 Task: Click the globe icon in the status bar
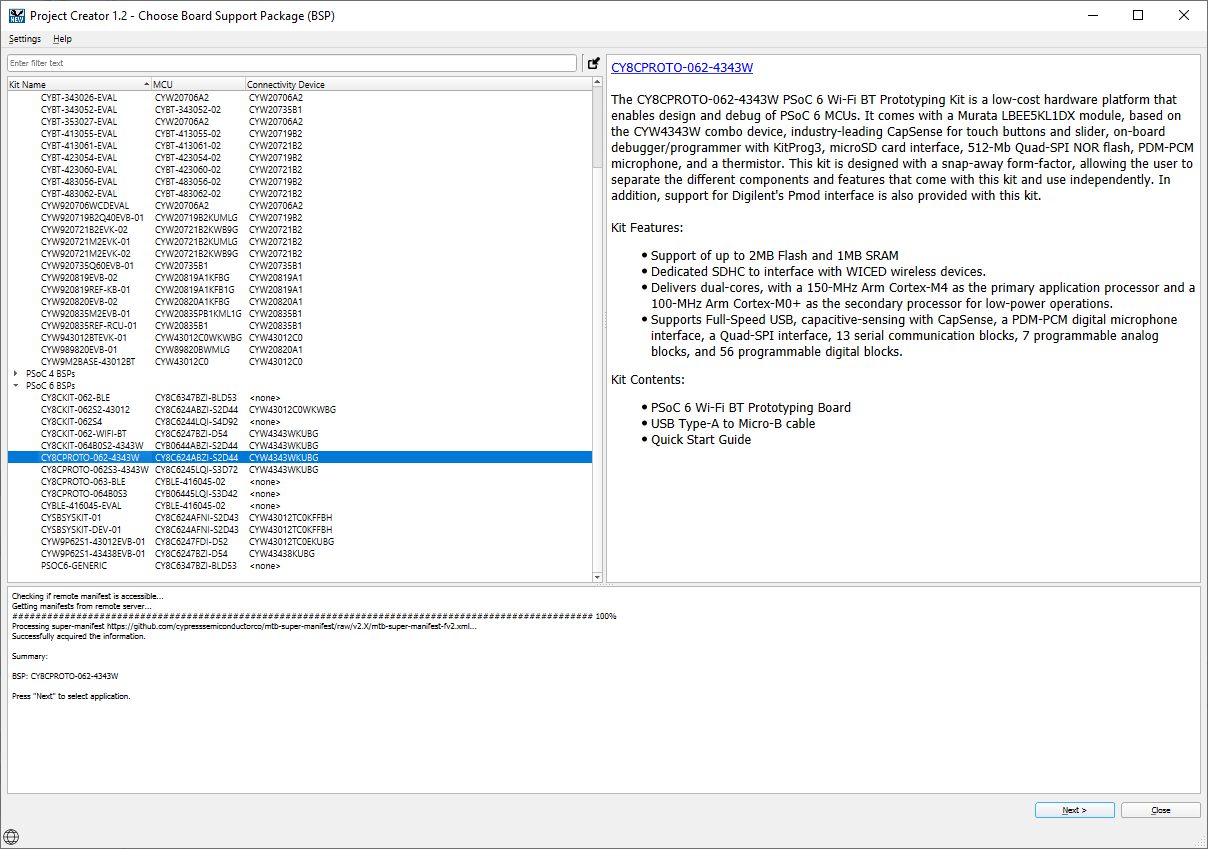[x=12, y=836]
